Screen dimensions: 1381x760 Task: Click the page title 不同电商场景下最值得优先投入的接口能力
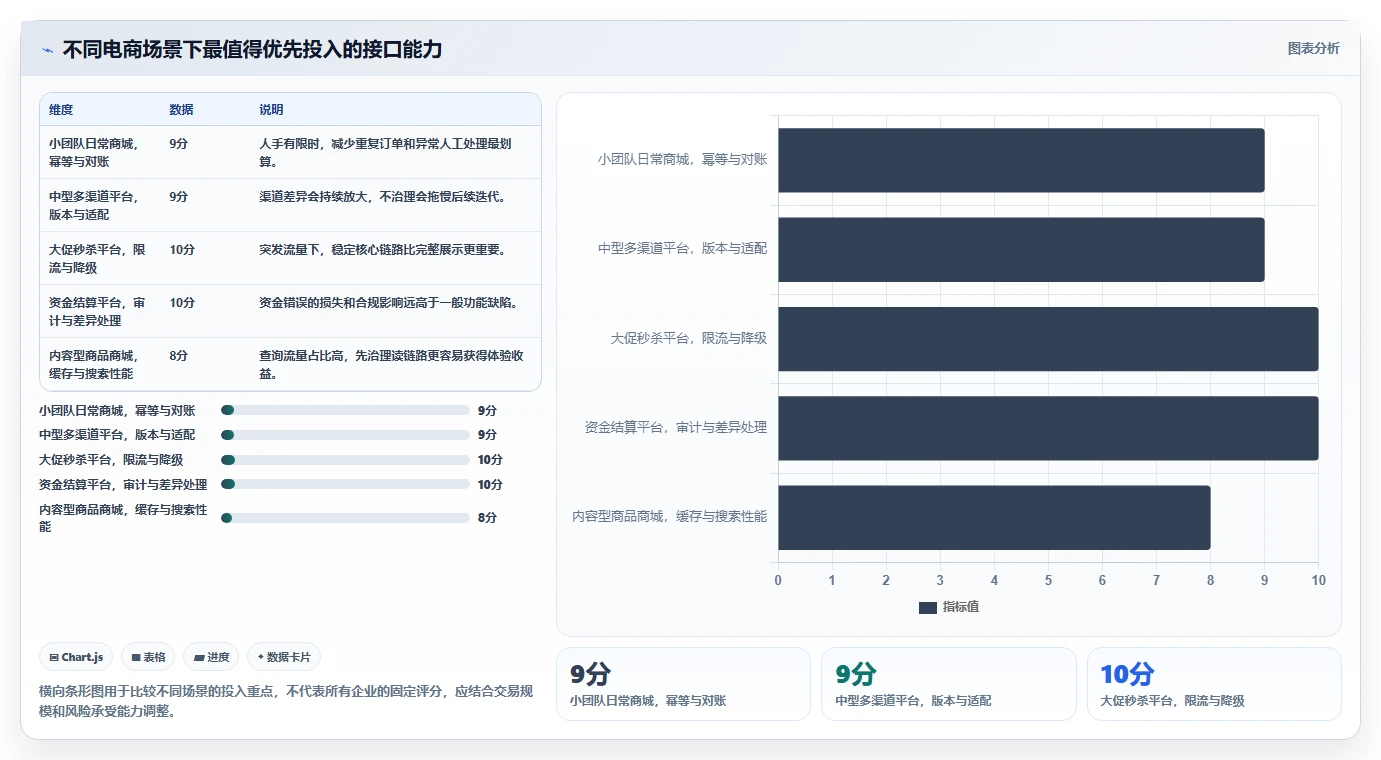pyautogui.click(x=252, y=49)
